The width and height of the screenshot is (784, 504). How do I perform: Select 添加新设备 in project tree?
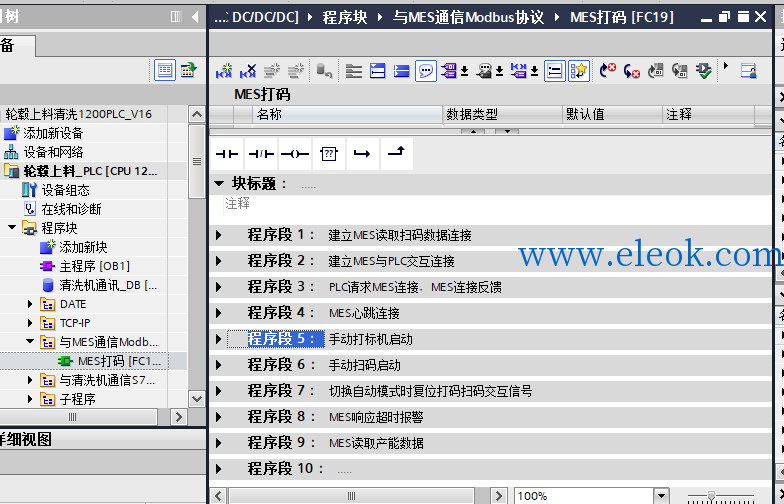click(x=53, y=133)
